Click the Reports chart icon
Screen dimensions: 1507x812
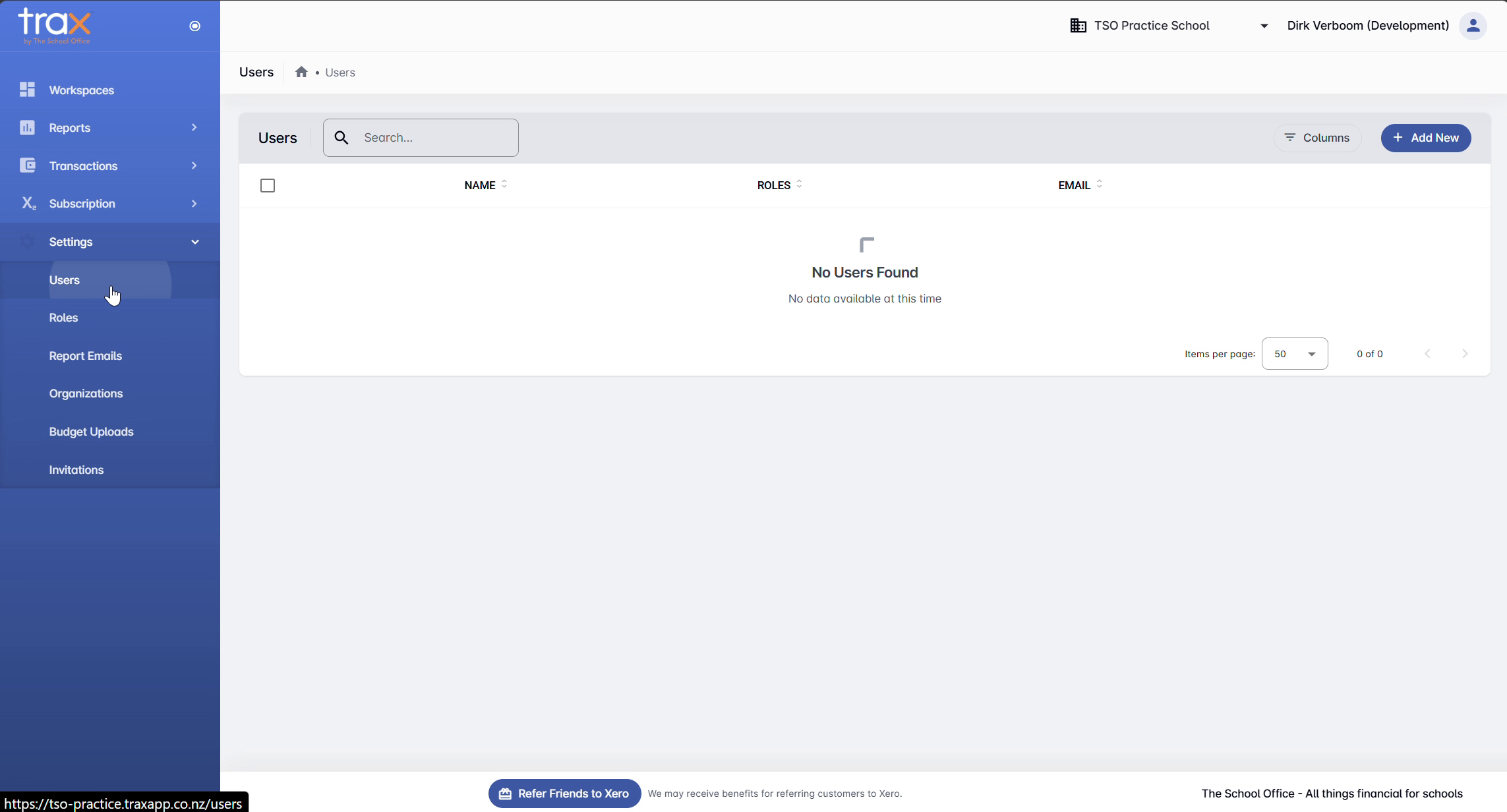click(27, 127)
